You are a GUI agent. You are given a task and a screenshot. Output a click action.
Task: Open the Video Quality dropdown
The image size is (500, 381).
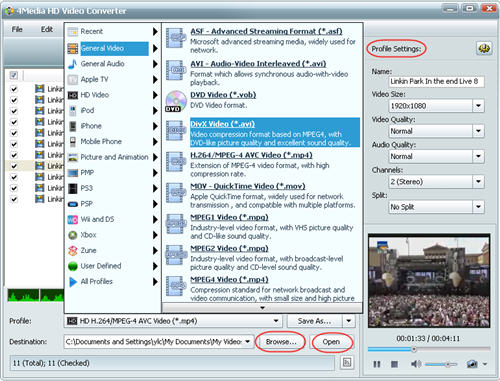click(x=478, y=131)
